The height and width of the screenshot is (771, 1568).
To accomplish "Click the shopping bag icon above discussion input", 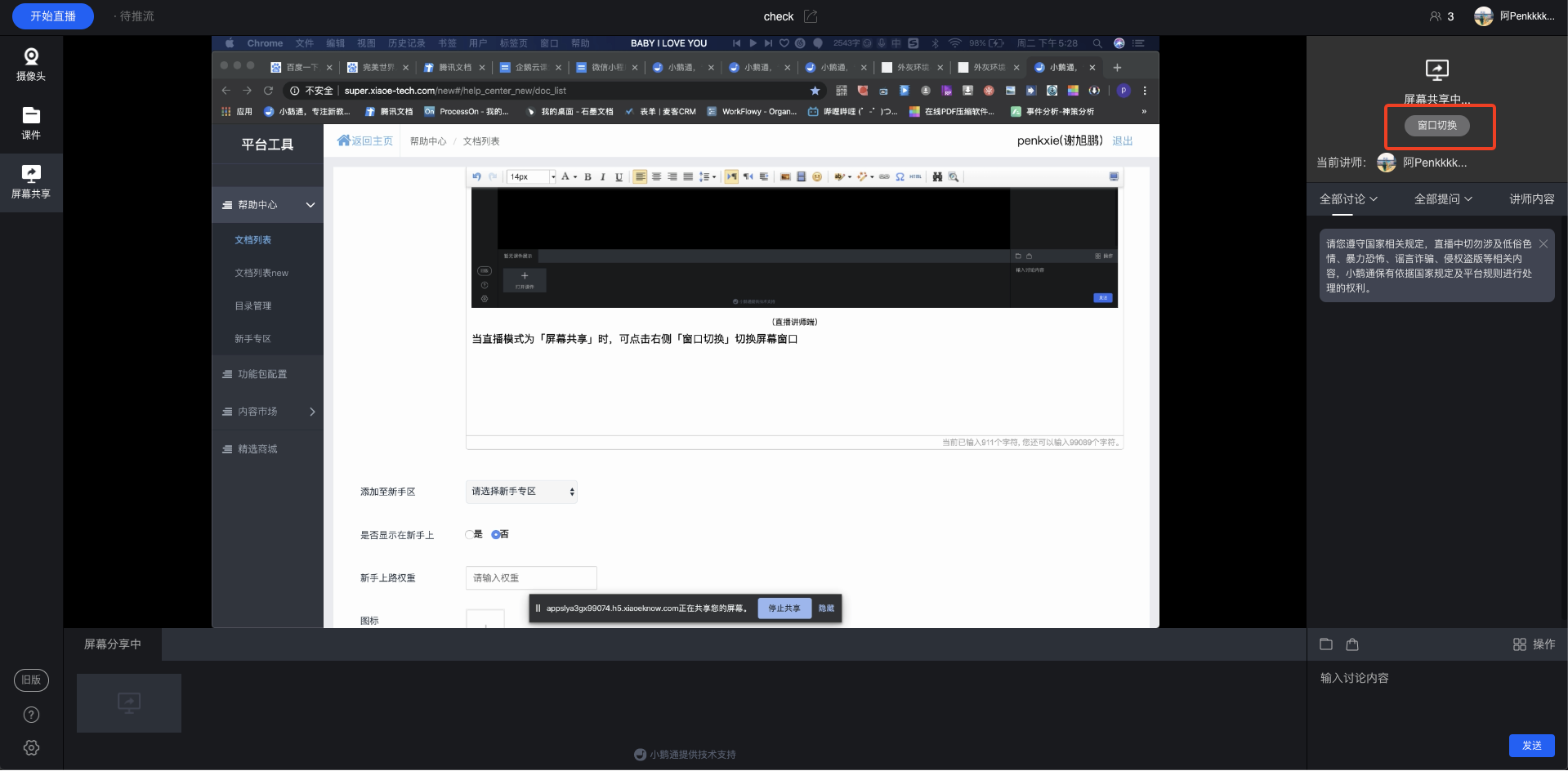I will 1352,644.
